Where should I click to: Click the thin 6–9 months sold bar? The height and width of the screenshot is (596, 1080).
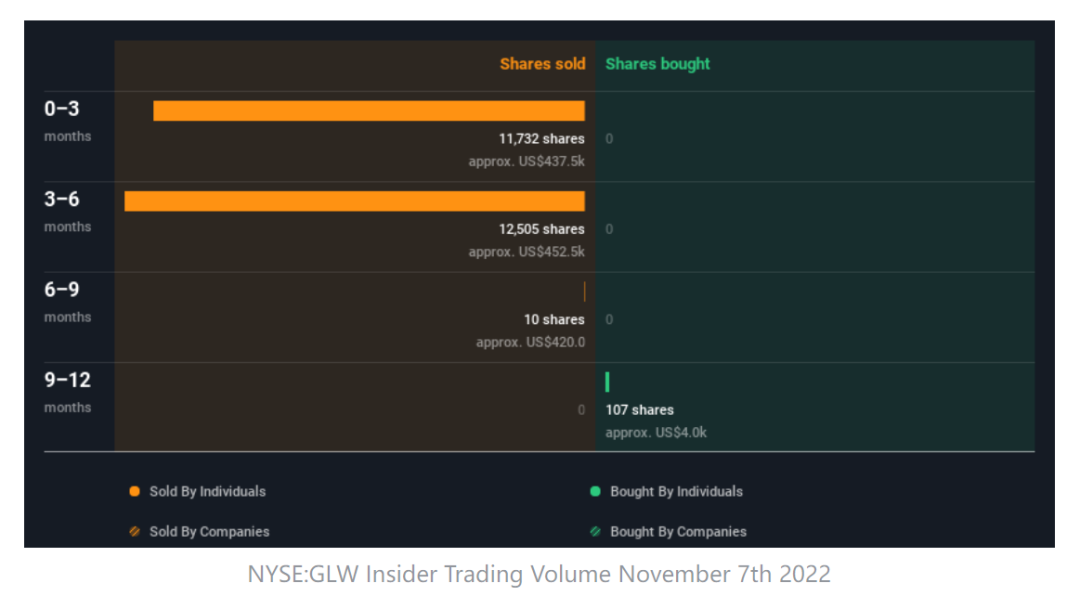(584, 292)
